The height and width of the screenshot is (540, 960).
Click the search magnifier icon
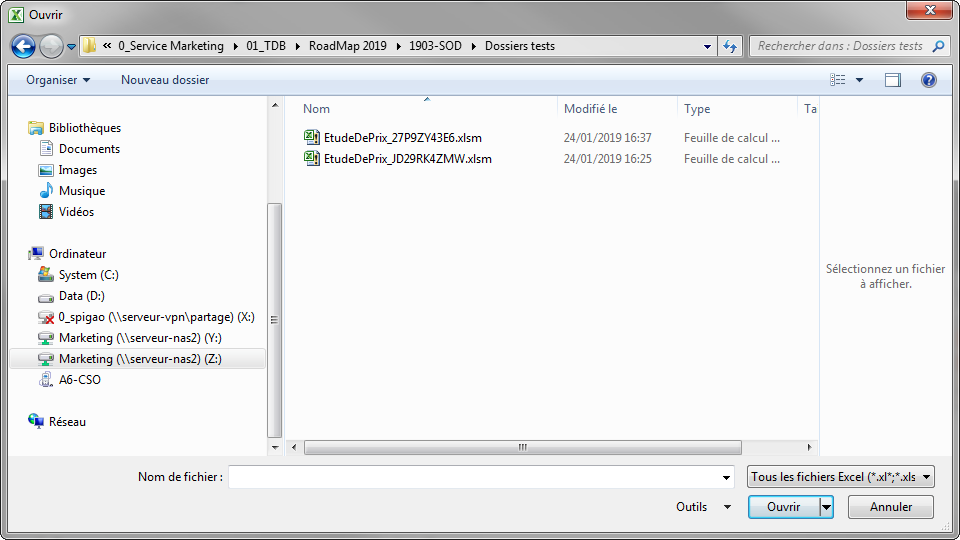click(938, 46)
